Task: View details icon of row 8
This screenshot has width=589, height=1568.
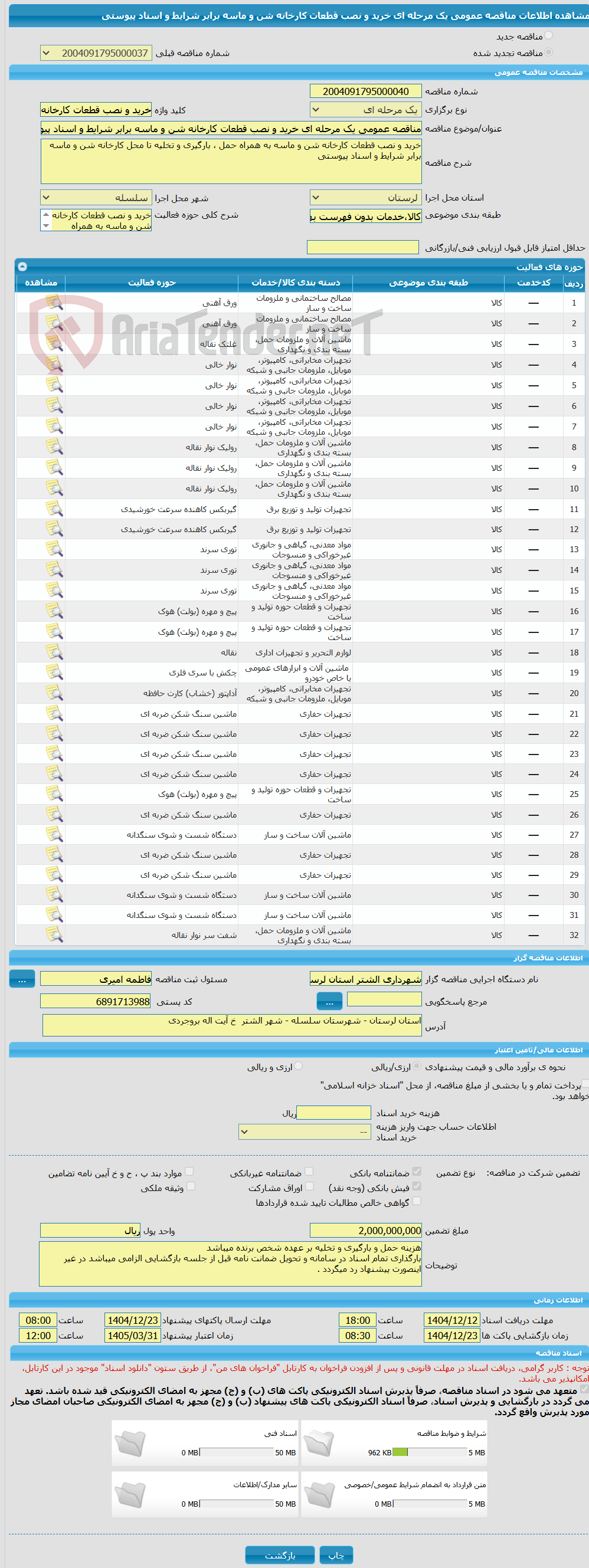Action: 54,447
